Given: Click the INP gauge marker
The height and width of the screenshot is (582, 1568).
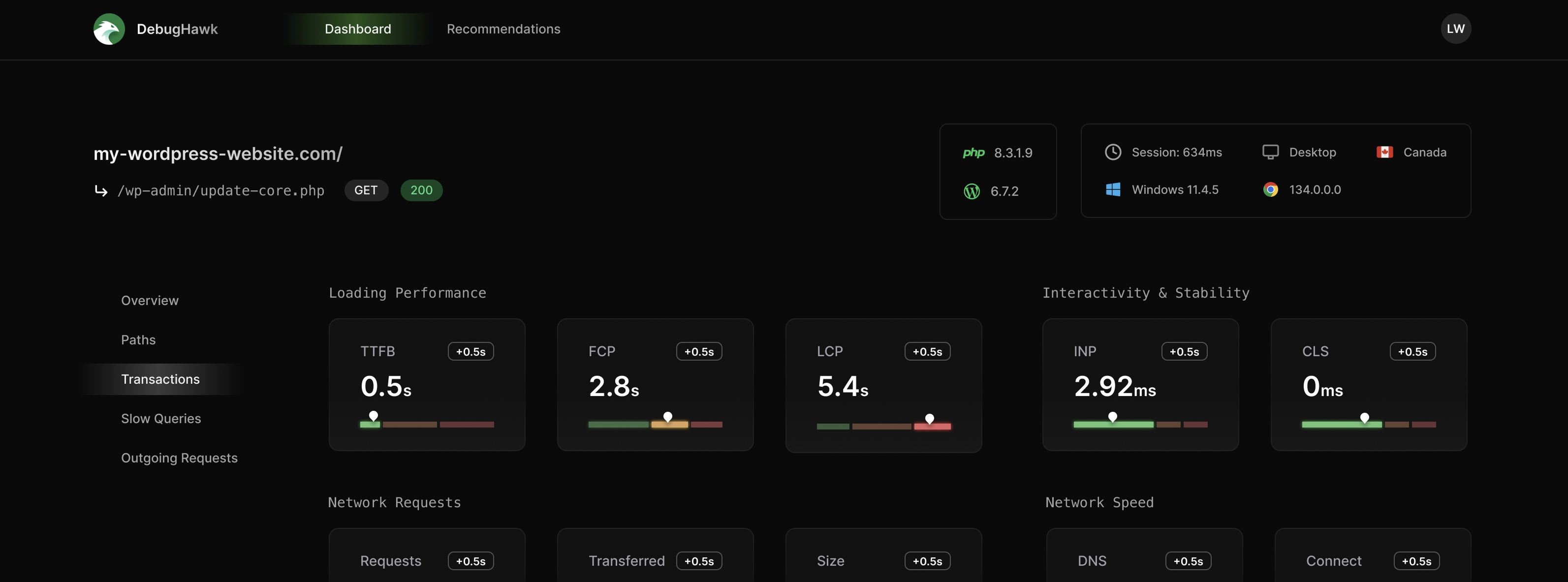Looking at the screenshot, I should point(1113,417).
